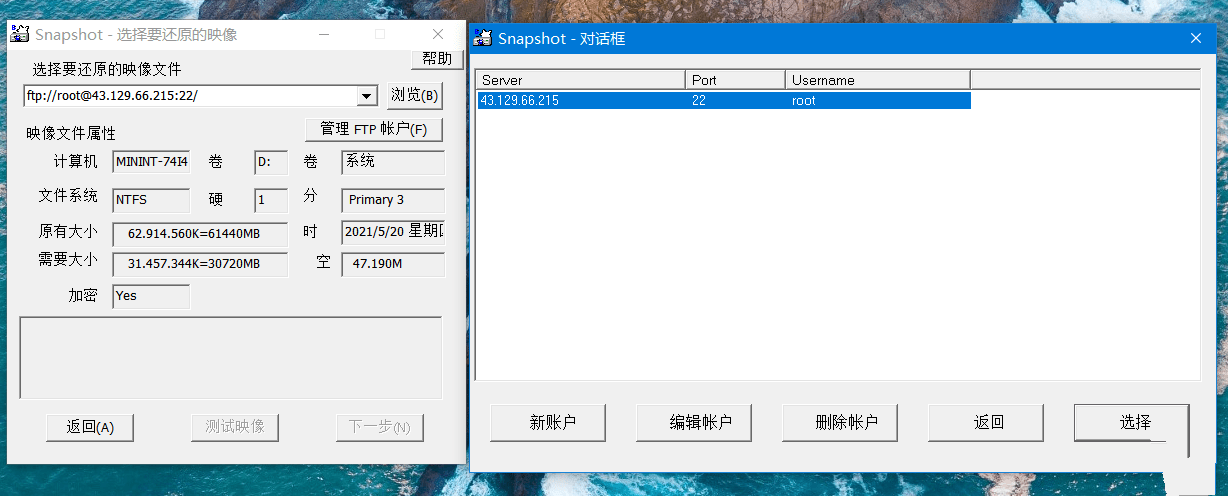
Task: Close the restore image selection window
Action: [438, 34]
